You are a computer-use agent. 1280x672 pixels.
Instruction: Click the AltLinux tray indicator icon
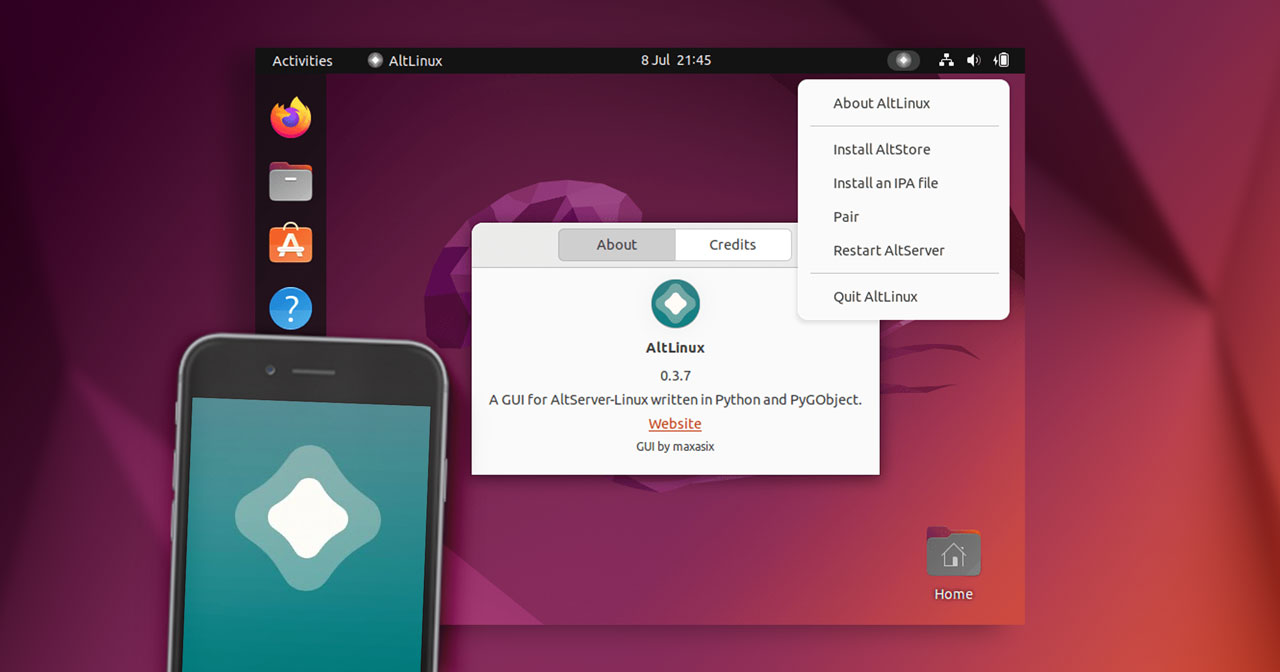click(x=903, y=61)
